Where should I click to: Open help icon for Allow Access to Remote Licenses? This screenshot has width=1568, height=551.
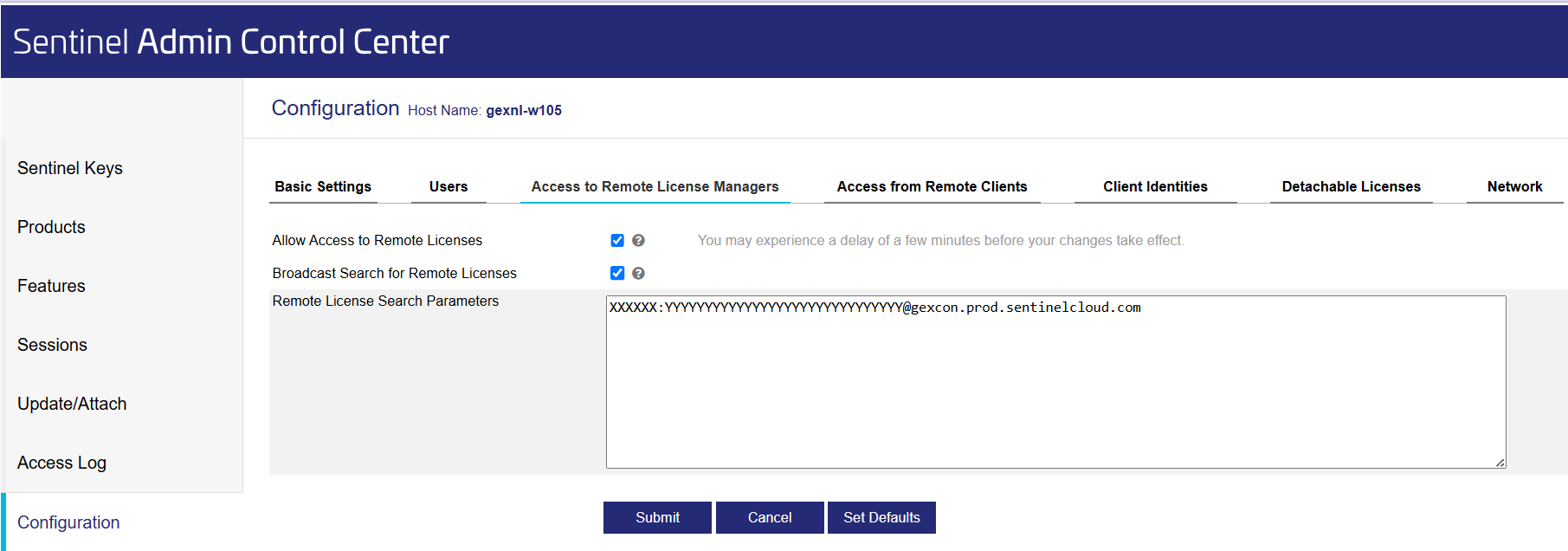click(638, 240)
